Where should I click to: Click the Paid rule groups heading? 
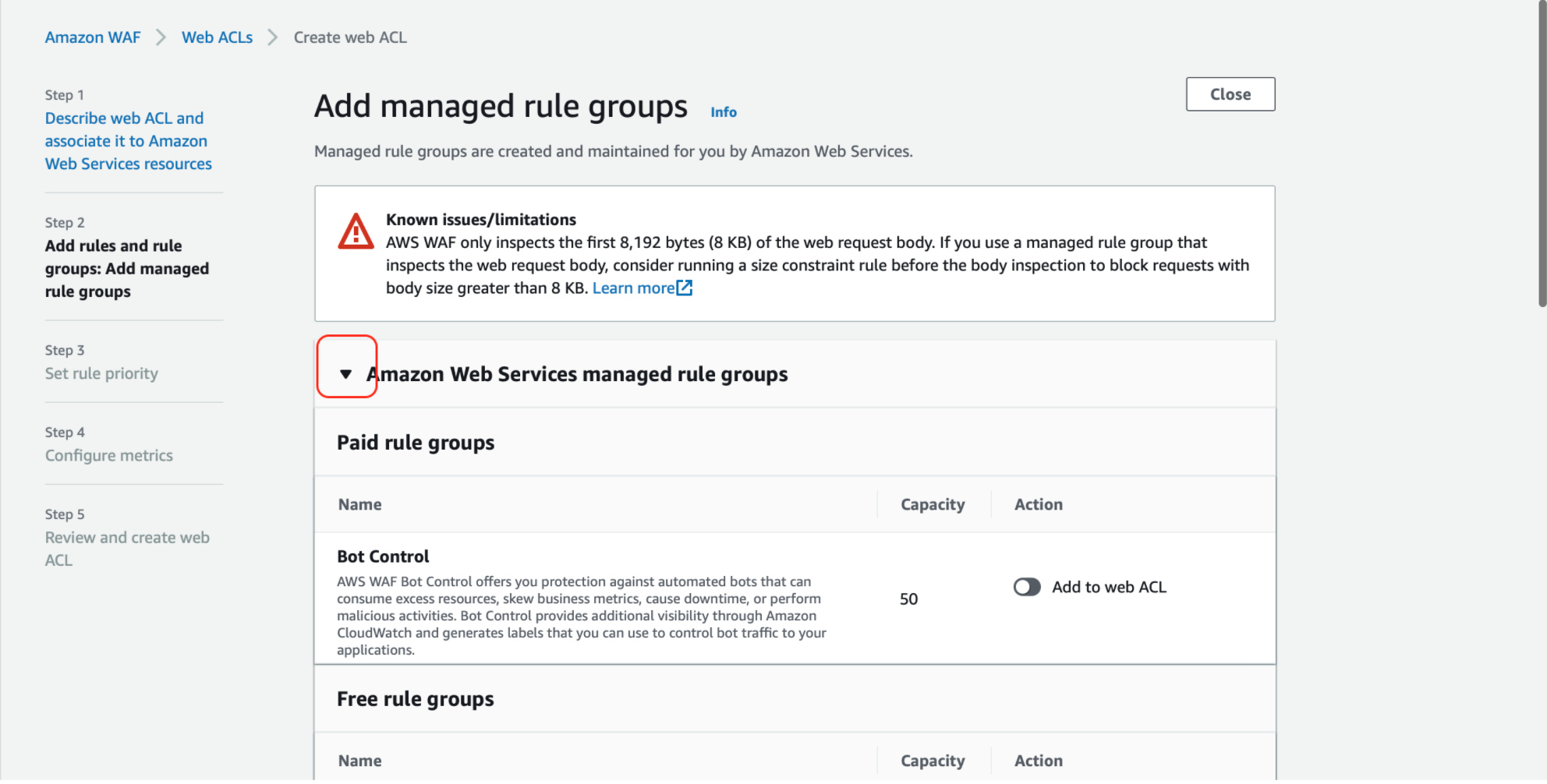[416, 443]
